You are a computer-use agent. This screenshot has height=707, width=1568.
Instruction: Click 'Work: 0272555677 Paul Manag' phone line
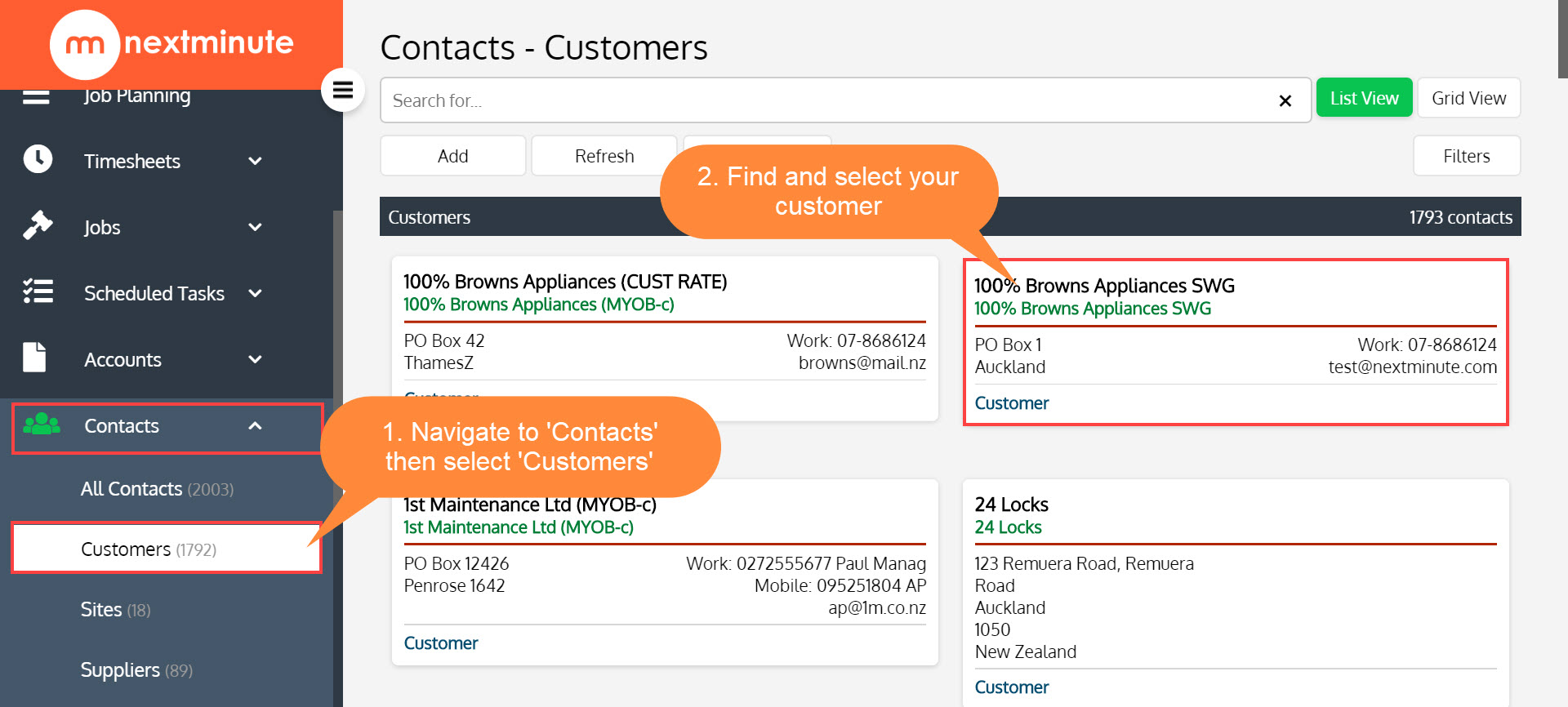806,564
